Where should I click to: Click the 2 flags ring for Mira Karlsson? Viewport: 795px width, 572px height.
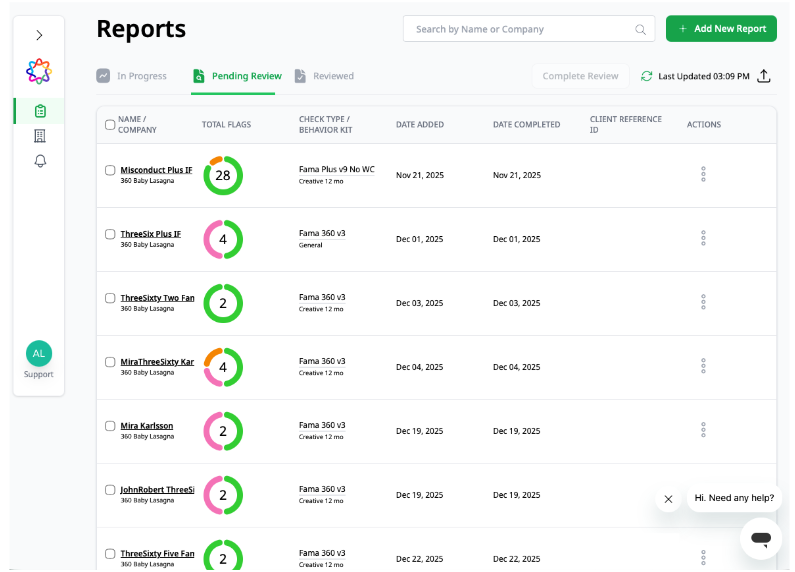point(223,431)
